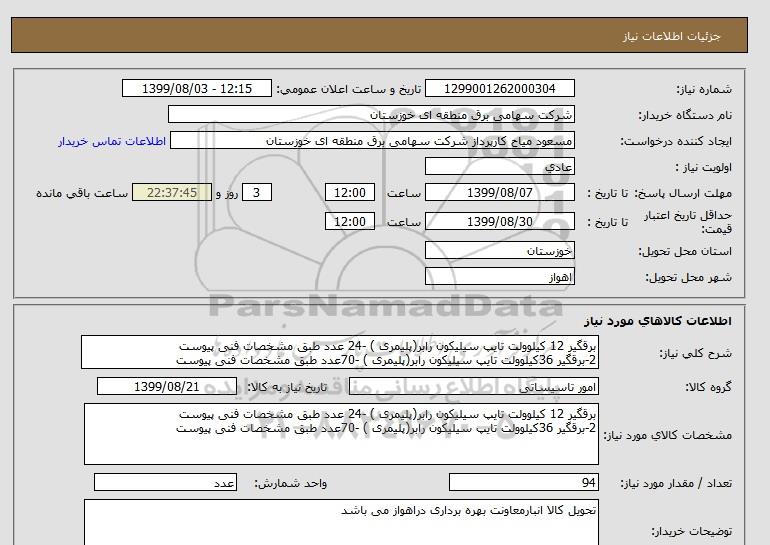This screenshot has height=545, width=770.
Task: Click the days remaining field showing 3
Action: coord(257,193)
